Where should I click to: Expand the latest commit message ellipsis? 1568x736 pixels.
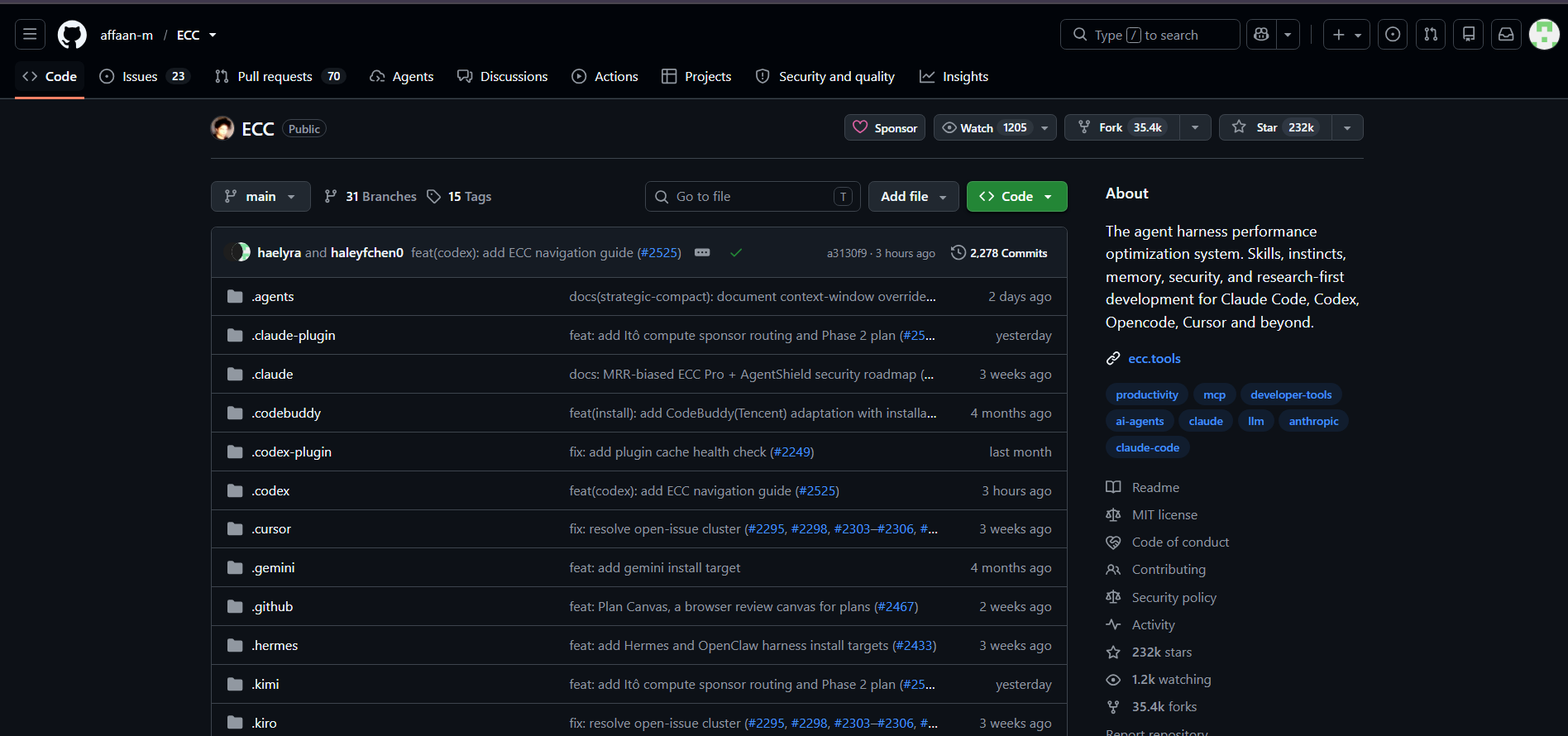[702, 252]
